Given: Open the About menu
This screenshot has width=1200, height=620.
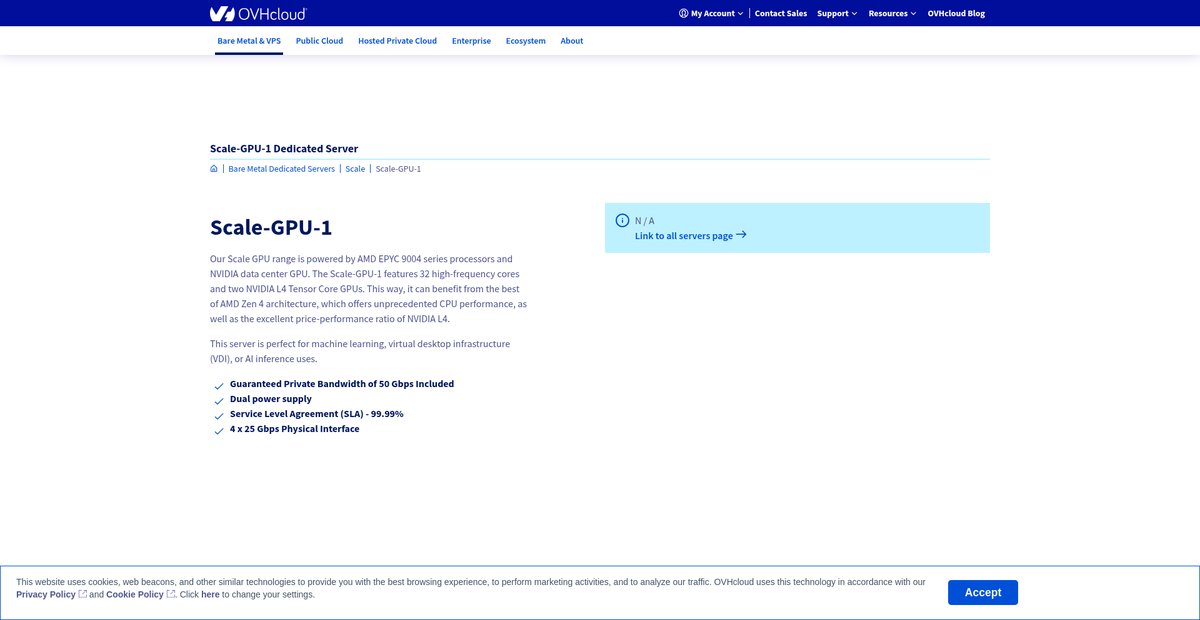Looking at the screenshot, I should (x=572, y=41).
